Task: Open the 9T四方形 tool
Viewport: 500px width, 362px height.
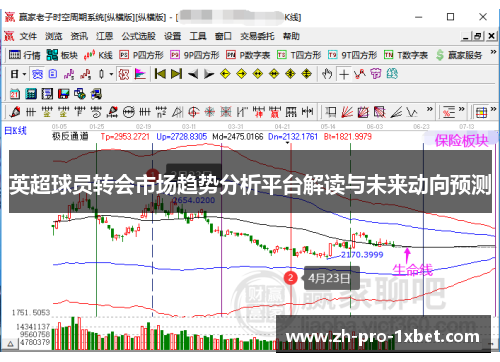Action: pyautogui.click(x=352, y=55)
